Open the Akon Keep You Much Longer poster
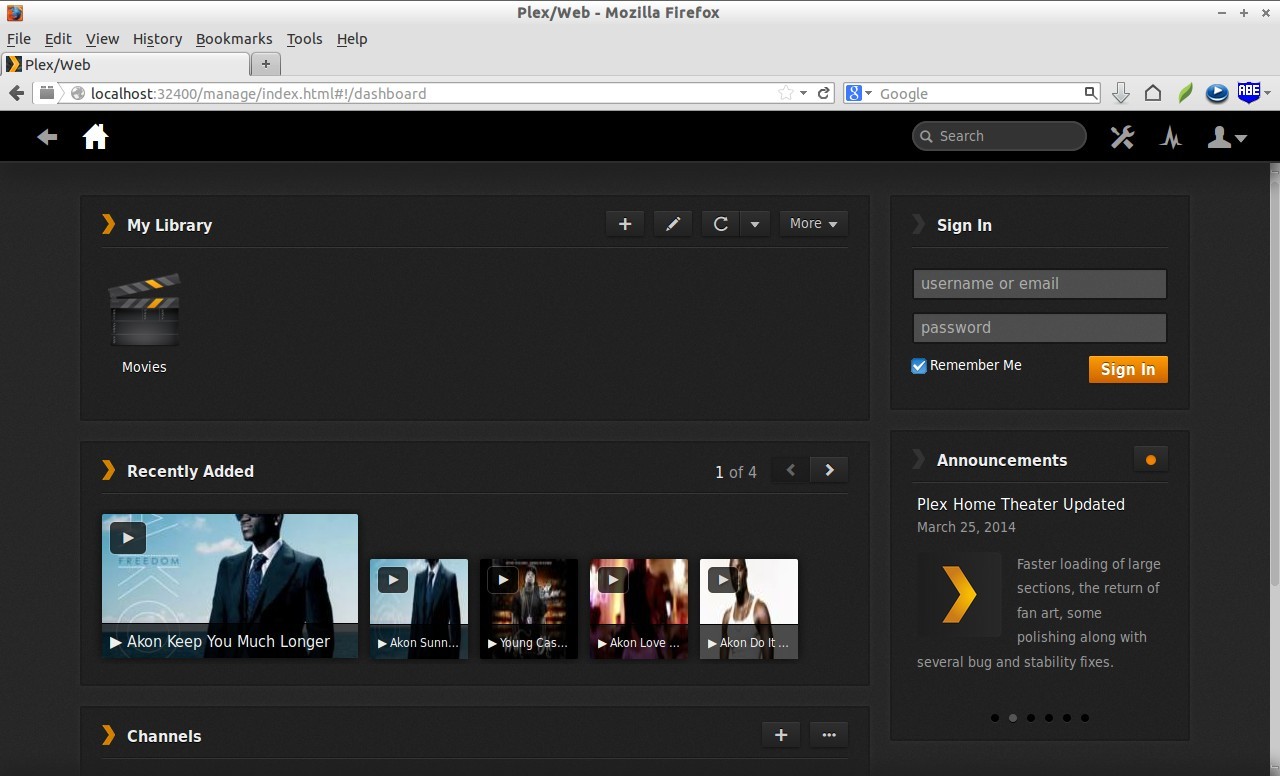This screenshot has width=1280, height=776. point(230,586)
